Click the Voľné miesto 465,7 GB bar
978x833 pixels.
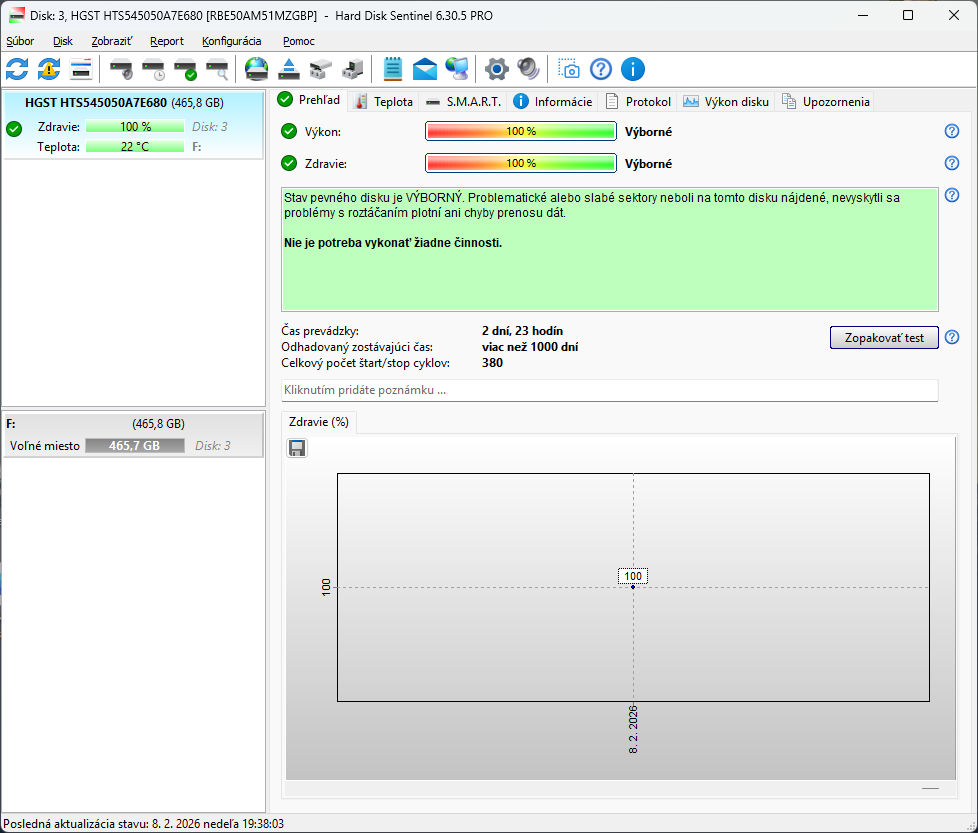coord(135,445)
